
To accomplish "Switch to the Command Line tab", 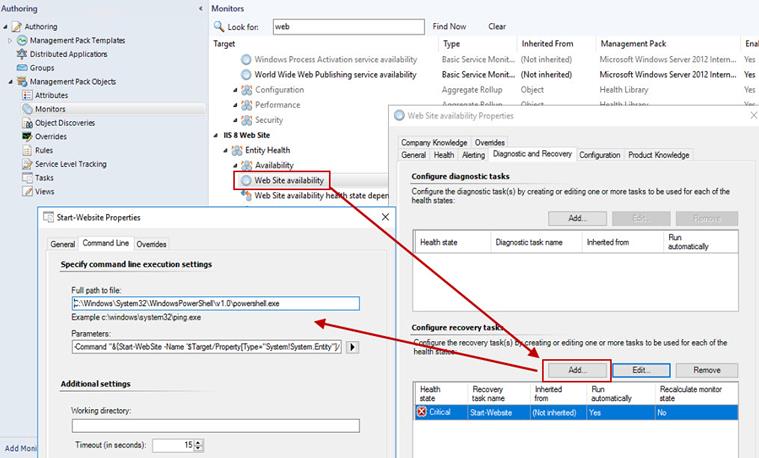I will click(x=105, y=243).
